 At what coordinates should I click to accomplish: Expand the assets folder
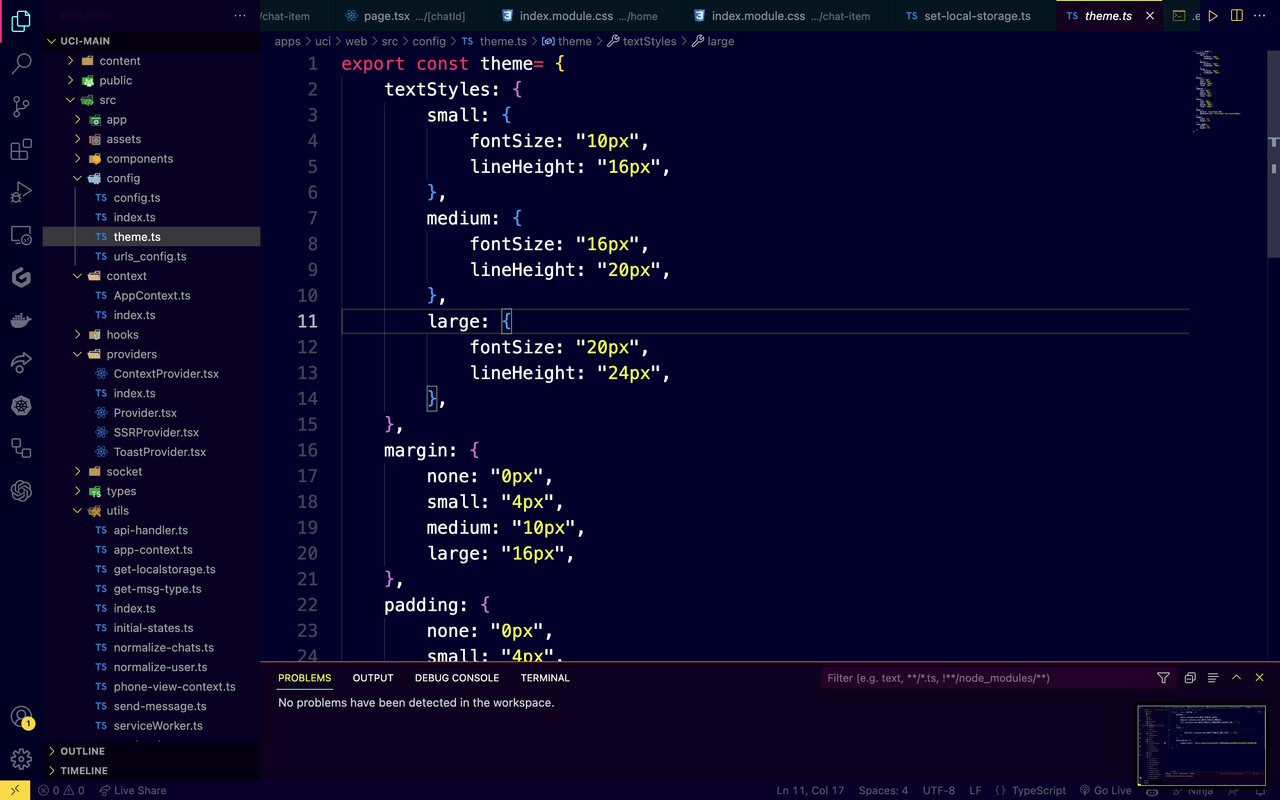coord(151,139)
